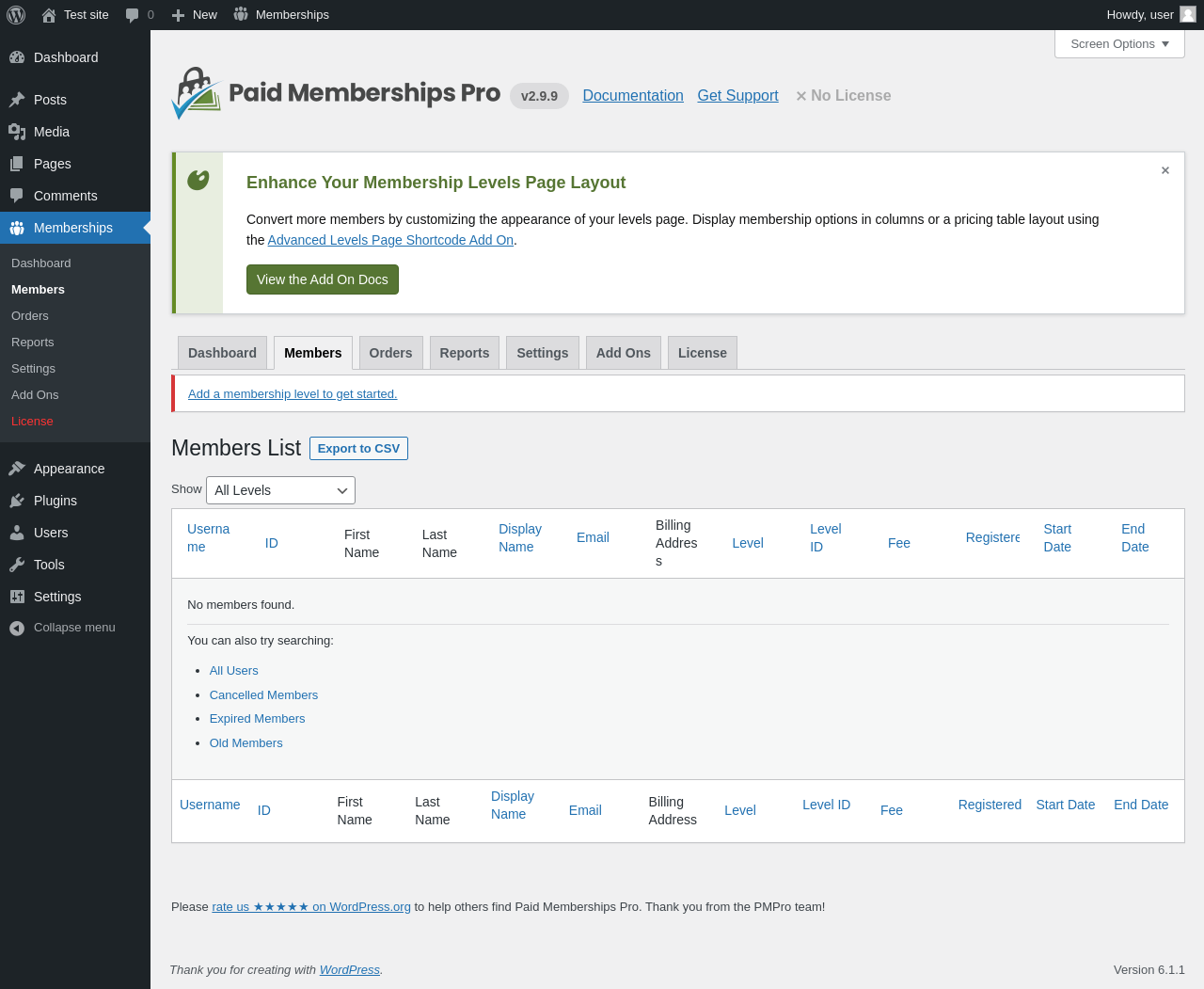Sort by Display Name in header row

tap(520, 538)
